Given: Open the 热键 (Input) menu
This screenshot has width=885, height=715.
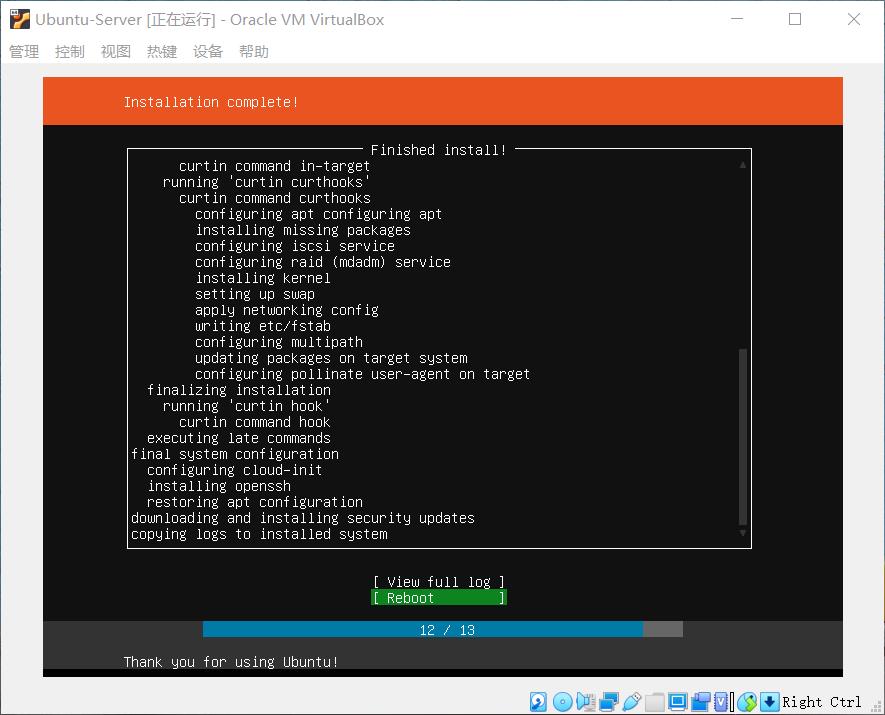Looking at the screenshot, I should pos(161,51).
